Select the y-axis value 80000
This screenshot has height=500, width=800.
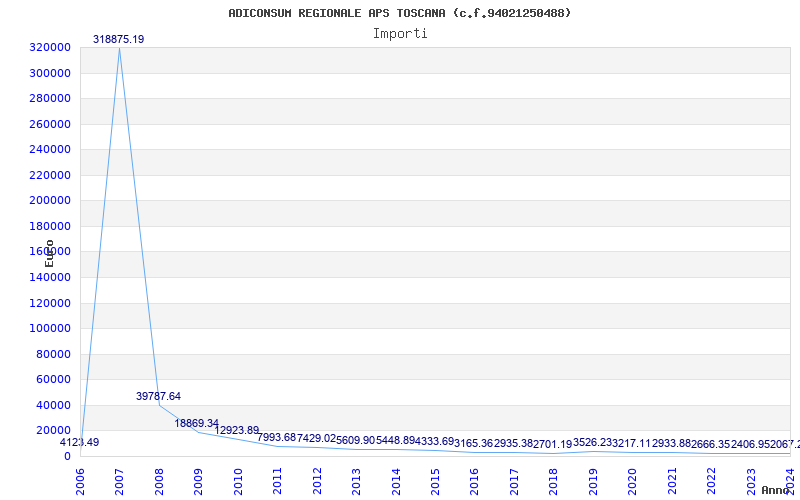(53, 355)
